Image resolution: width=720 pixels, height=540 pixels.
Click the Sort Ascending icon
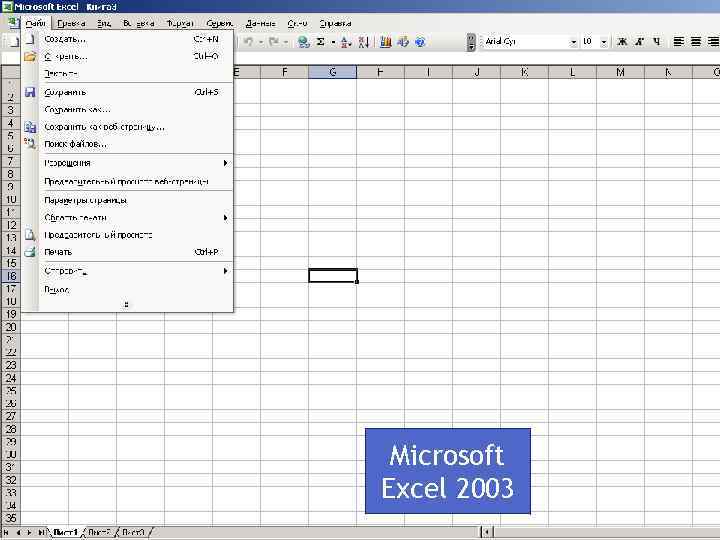346,42
